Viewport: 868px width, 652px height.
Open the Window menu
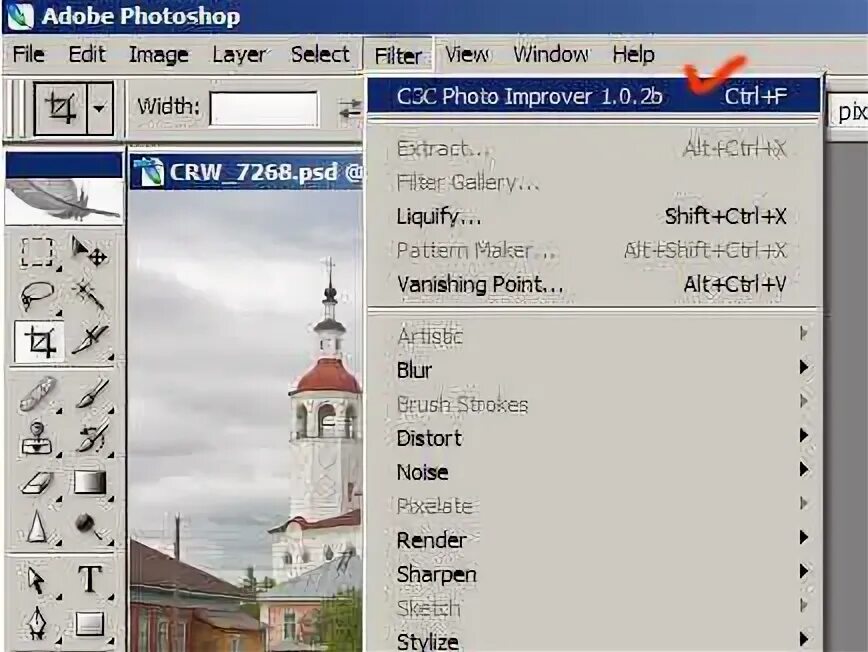pos(551,54)
